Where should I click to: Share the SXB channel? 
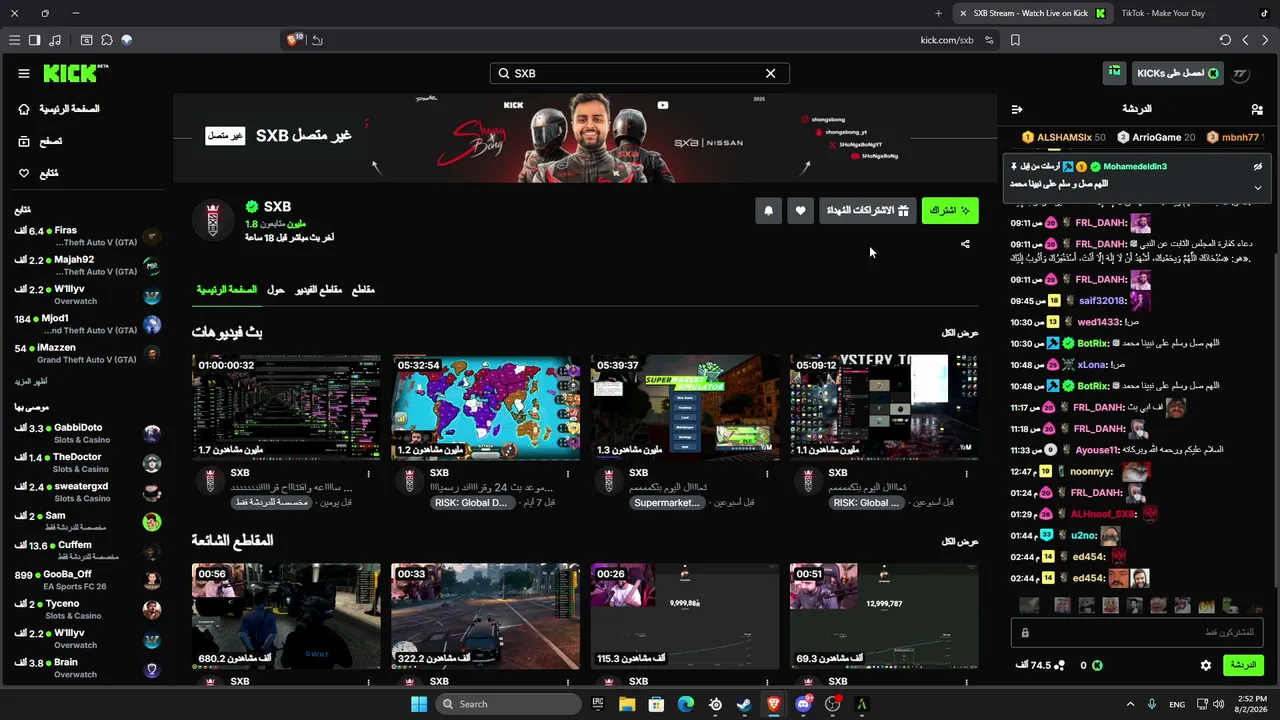tap(965, 244)
